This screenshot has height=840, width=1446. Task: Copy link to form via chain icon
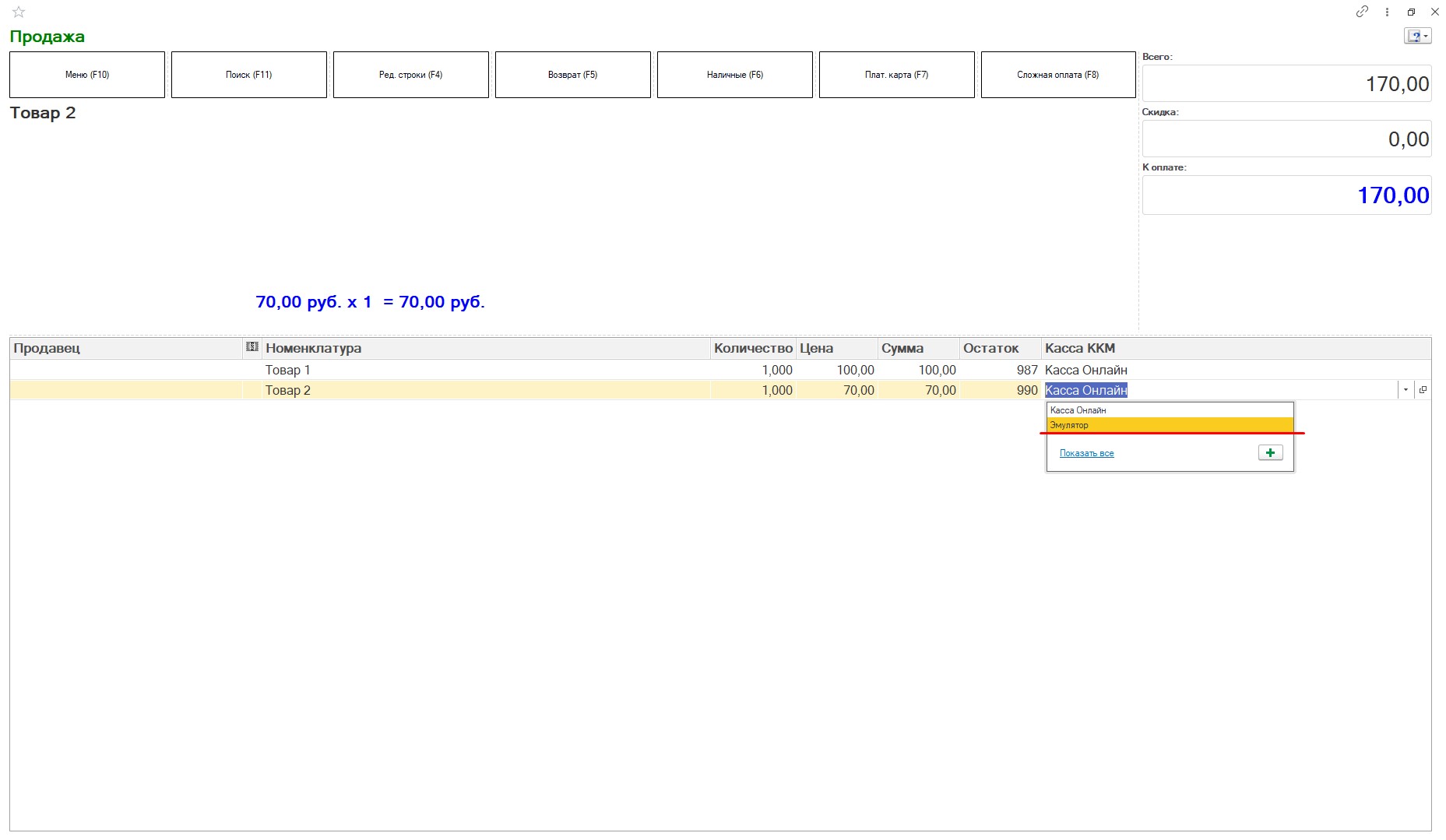coord(1362,12)
